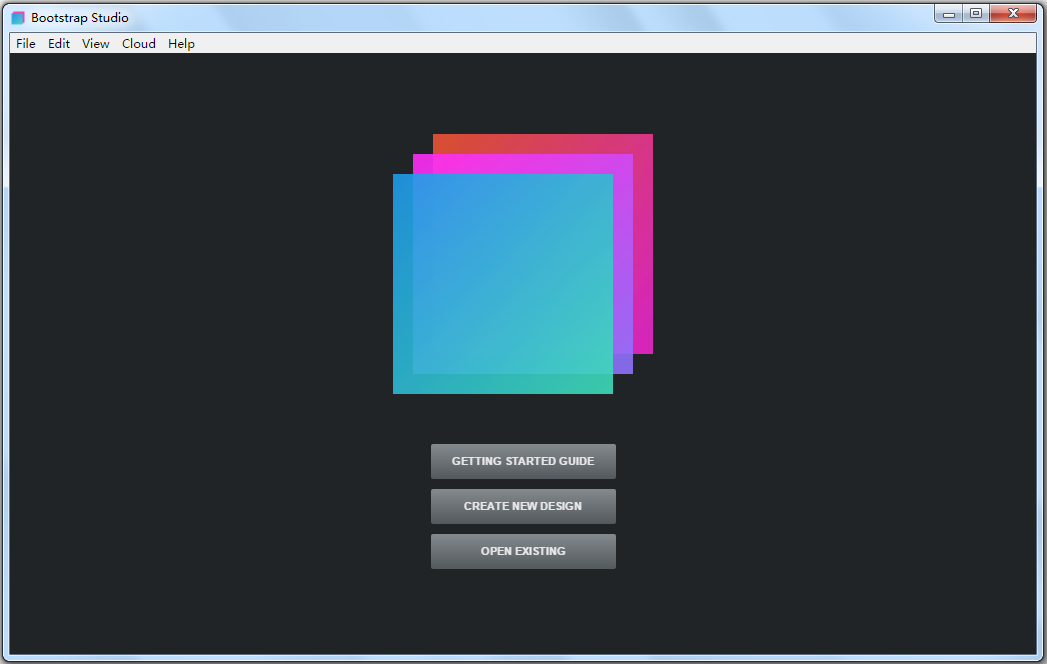Open the File menu

pos(24,43)
